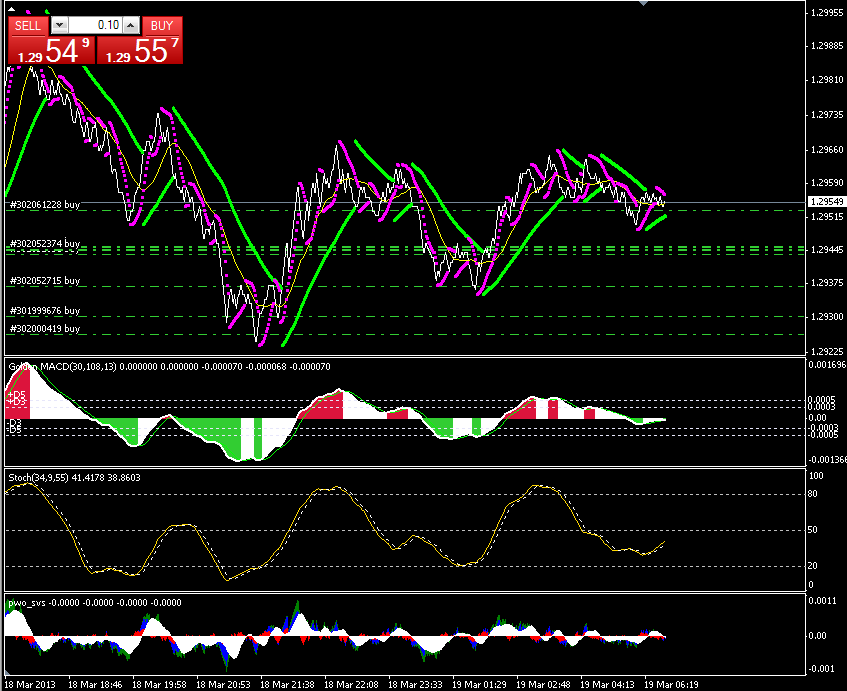Click the buy price tile showing 1.29 55
This screenshot has height=691, width=847.
point(140,50)
